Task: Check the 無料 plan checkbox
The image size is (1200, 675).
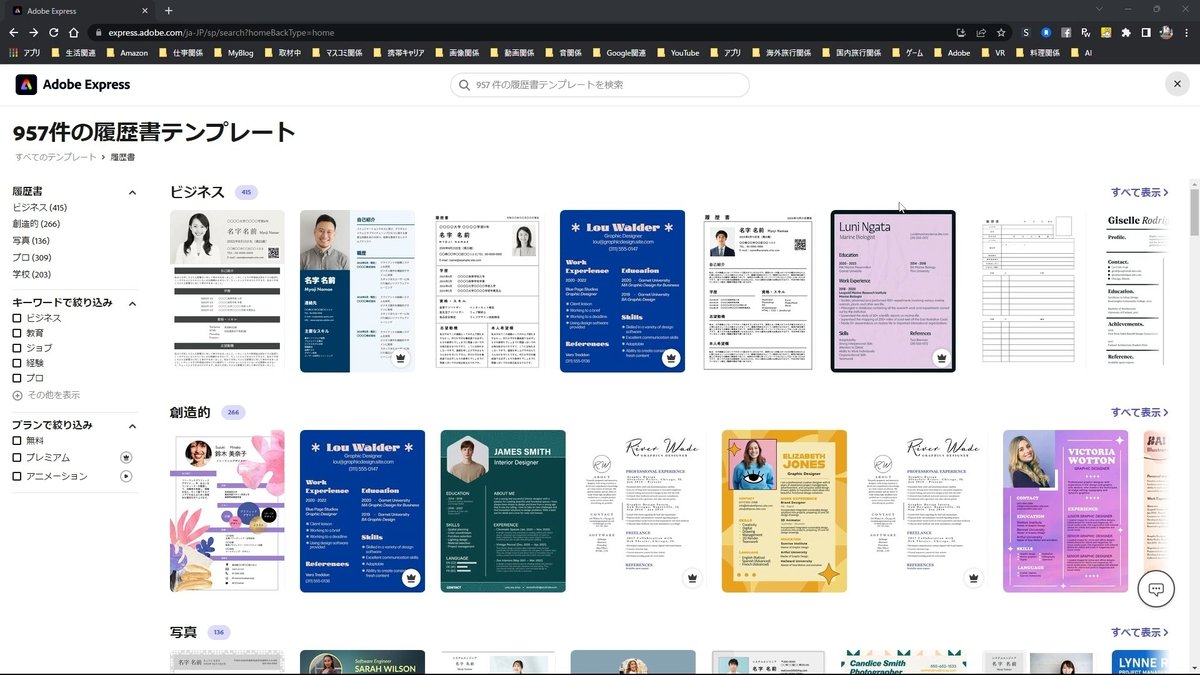Action: (x=17, y=440)
